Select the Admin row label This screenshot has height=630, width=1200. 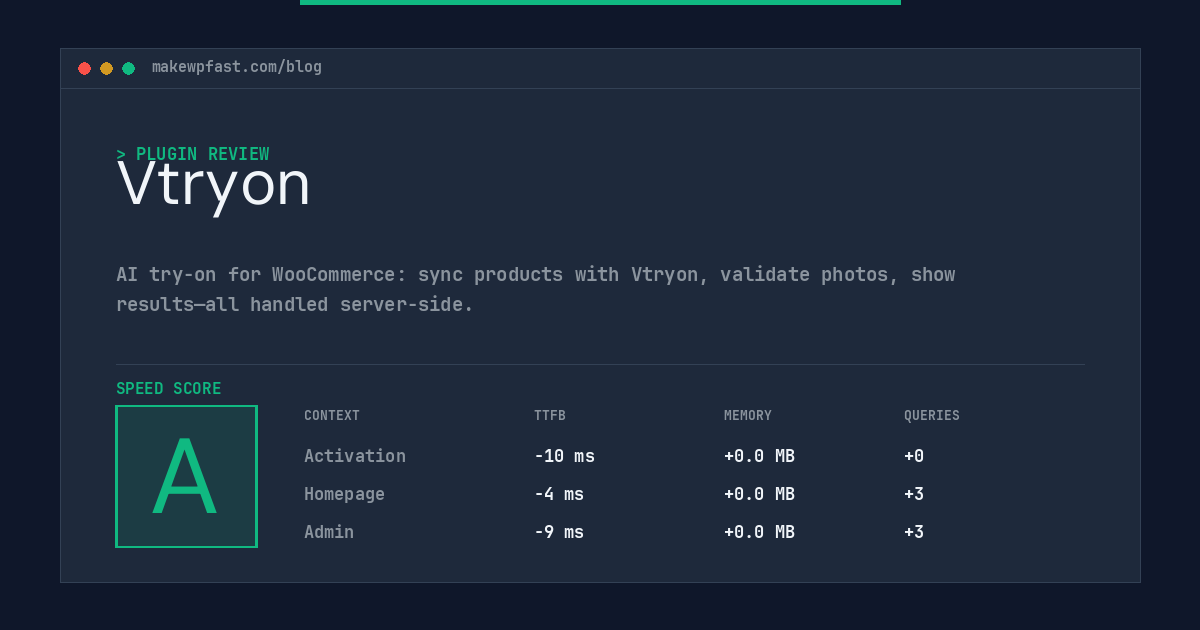(329, 532)
